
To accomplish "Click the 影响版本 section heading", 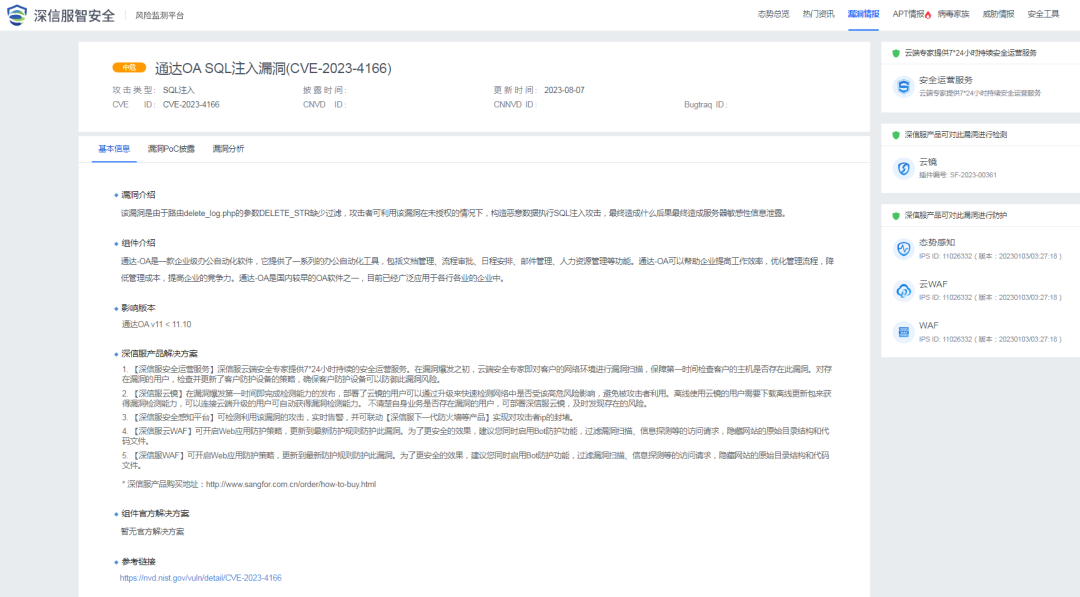I will coord(138,308).
